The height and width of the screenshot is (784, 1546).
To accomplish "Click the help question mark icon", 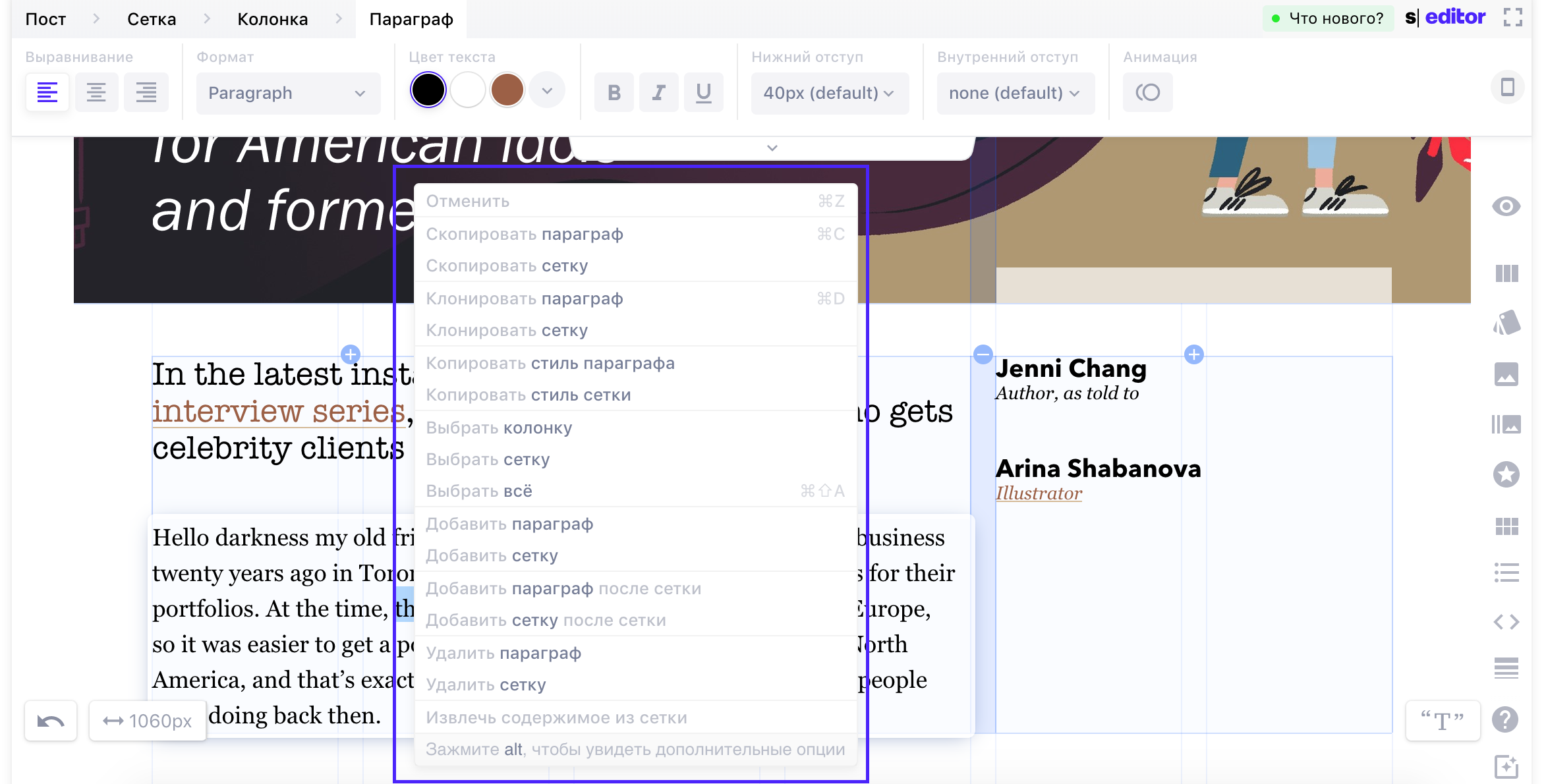I will click(x=1505, y=719).
